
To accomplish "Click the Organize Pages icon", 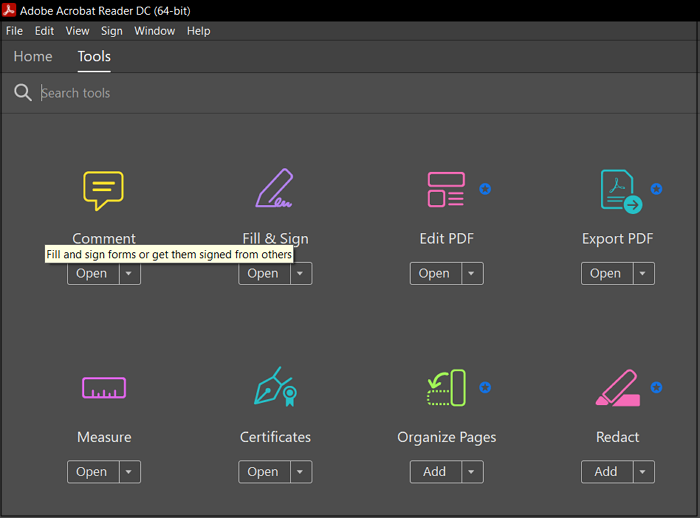I will (446, 388).
